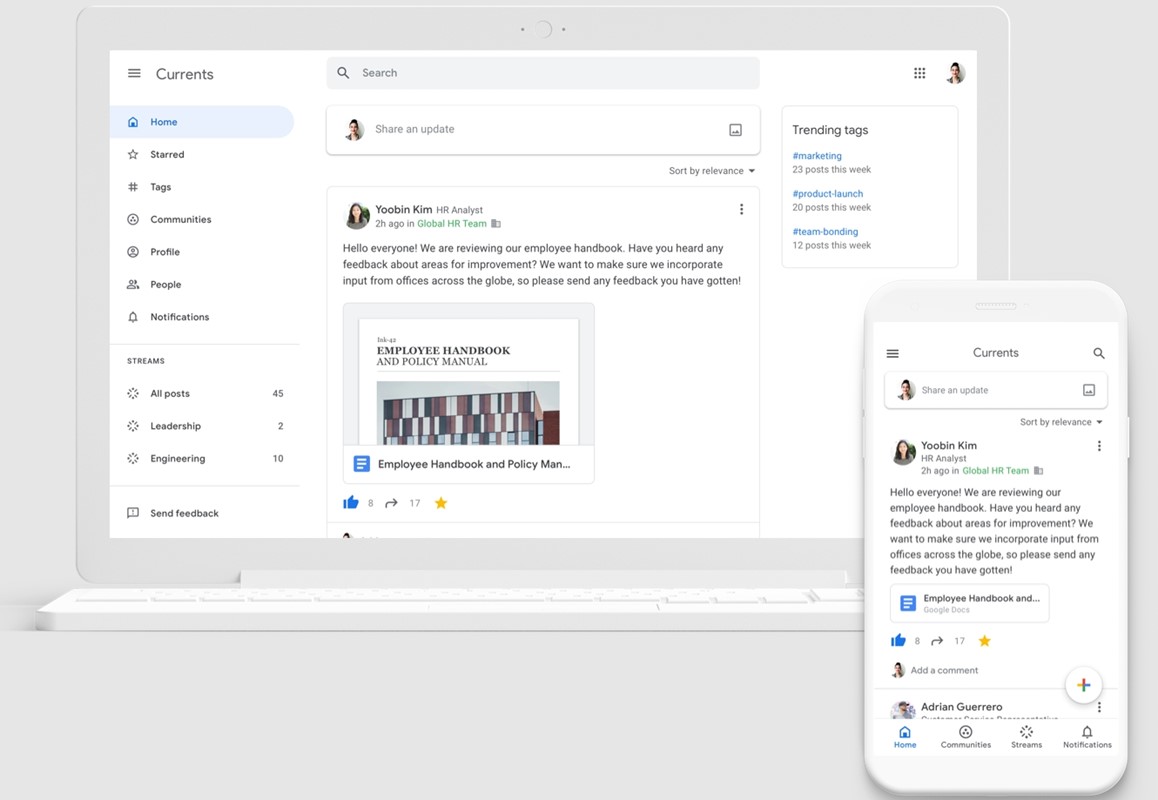Open the hamburger menu on the laptop screen
Image resolution: width=1158 pixels, height=800 pixels.
click(x=134, y=74)
